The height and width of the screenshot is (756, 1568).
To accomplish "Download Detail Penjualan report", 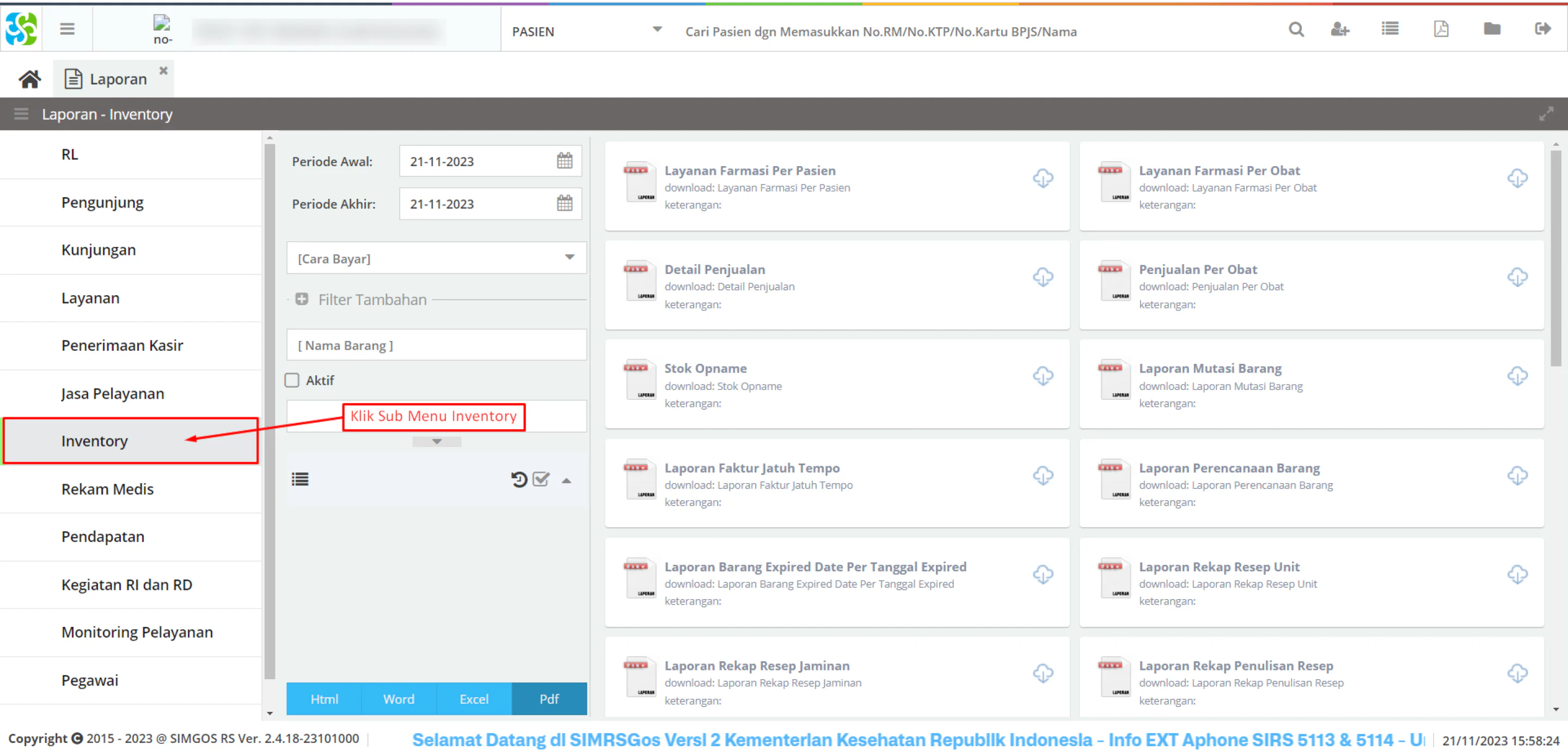I will coord(1043,277).
